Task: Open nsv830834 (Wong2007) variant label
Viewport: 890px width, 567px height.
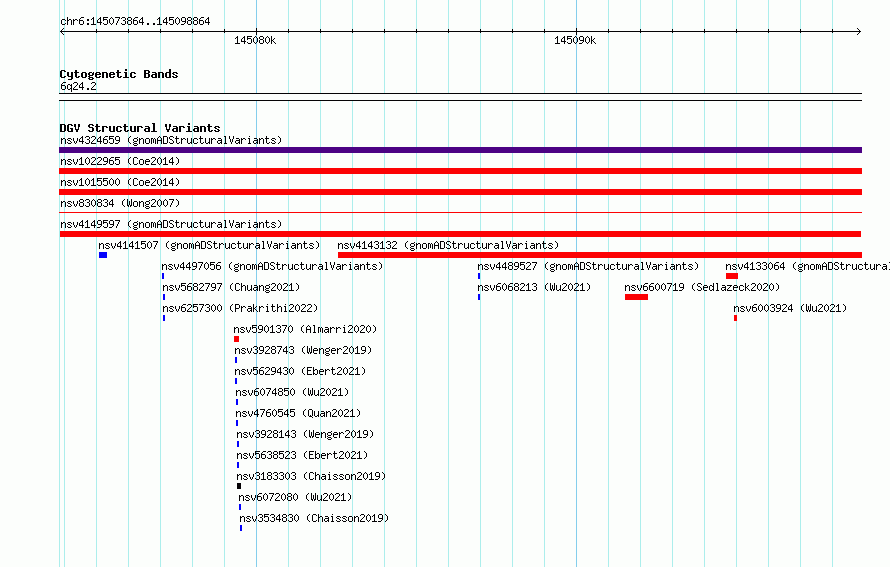Action: [x=120, y=203]
